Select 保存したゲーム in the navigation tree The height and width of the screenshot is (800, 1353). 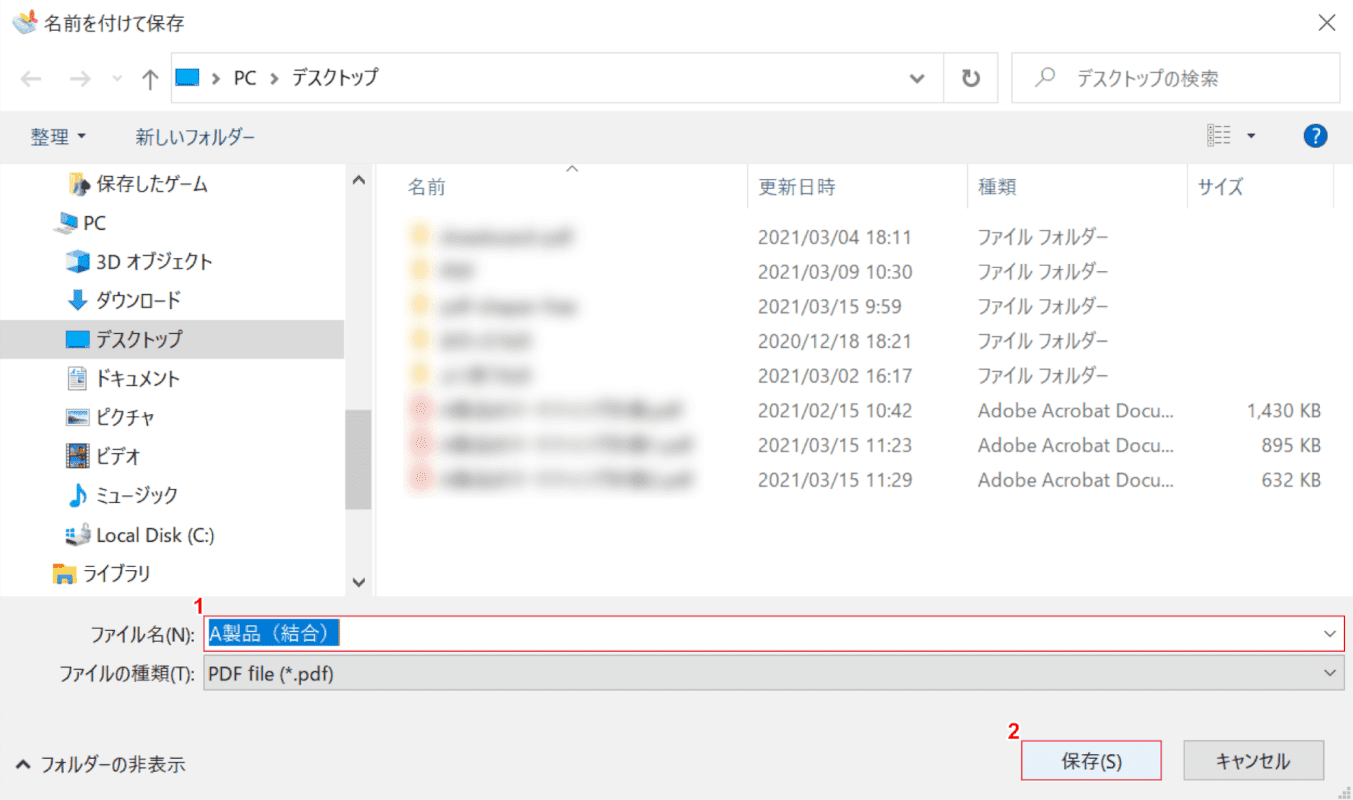pyautogui.click(x=138, y=184)
